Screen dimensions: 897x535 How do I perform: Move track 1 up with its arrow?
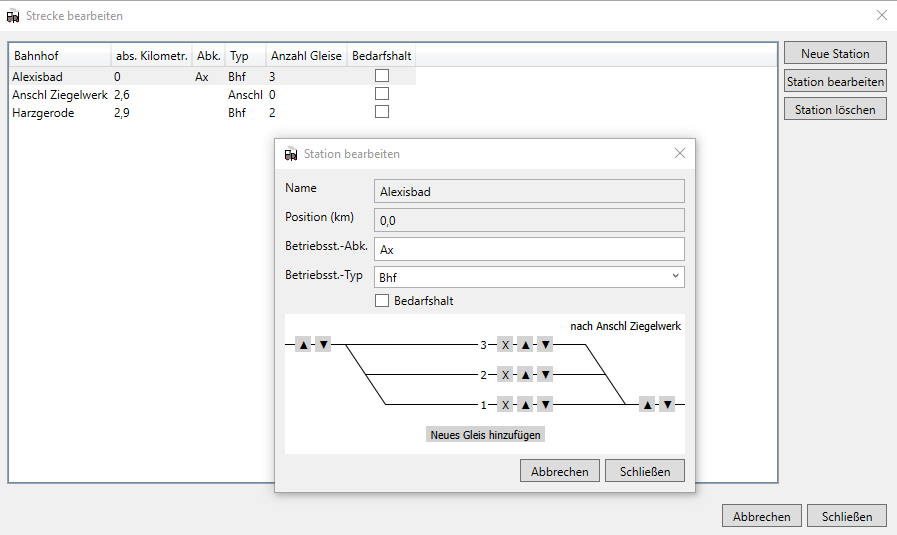pyautogui.click(x=525, y=405)
